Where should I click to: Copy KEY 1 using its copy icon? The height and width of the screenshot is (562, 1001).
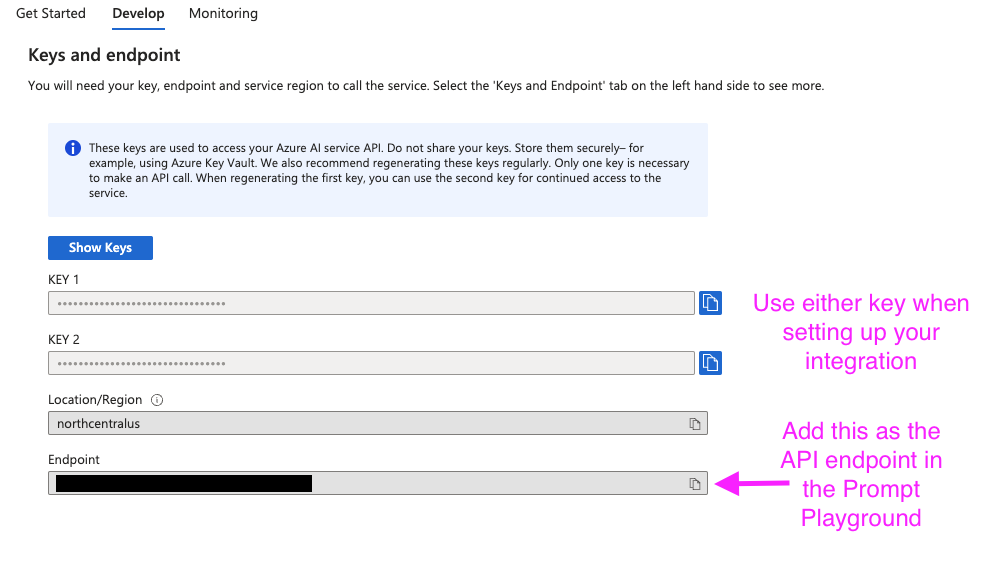pyautogui.click(x=710, y=303)
